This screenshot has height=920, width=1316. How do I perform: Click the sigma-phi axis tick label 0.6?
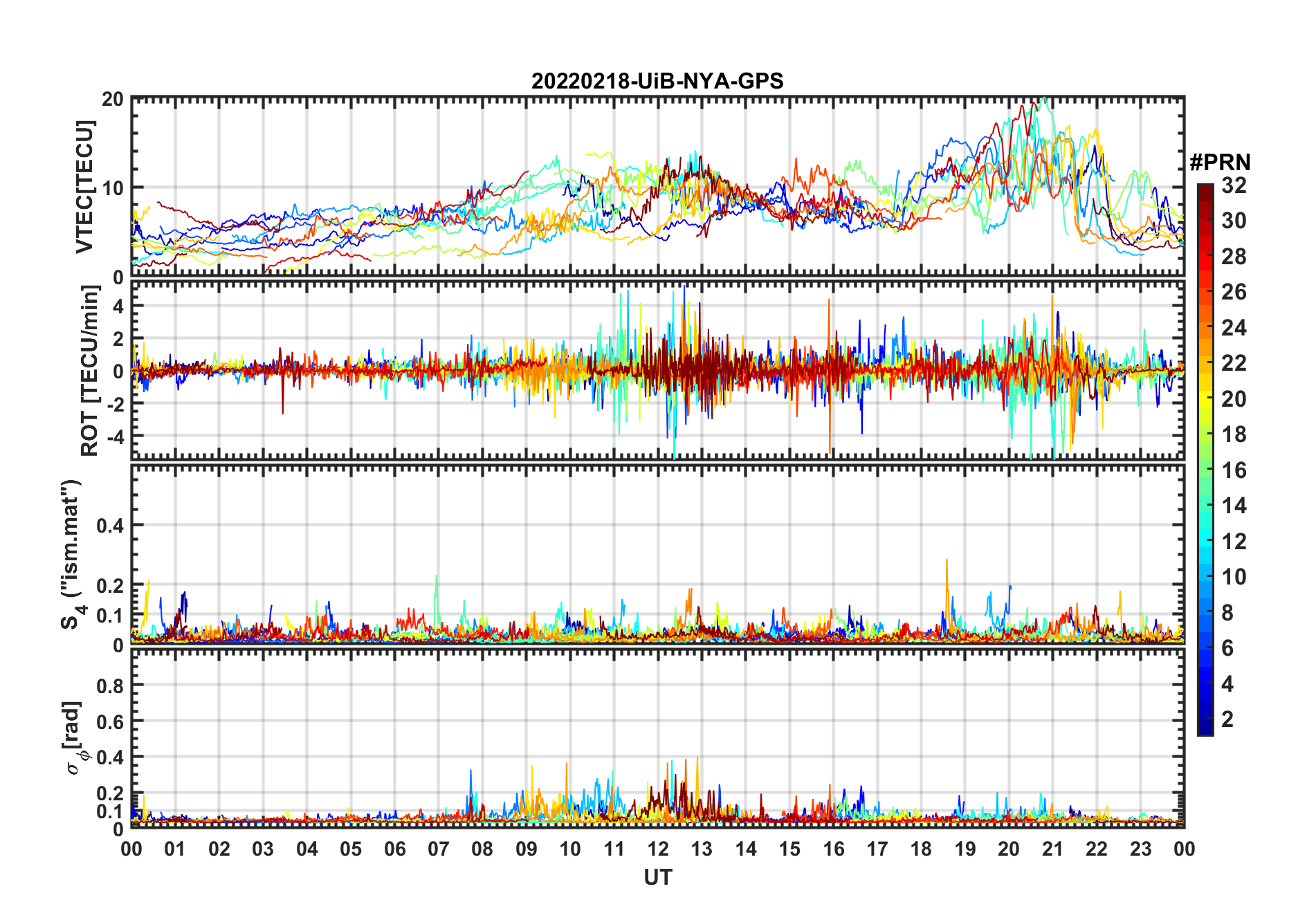(x=111, y=721)
